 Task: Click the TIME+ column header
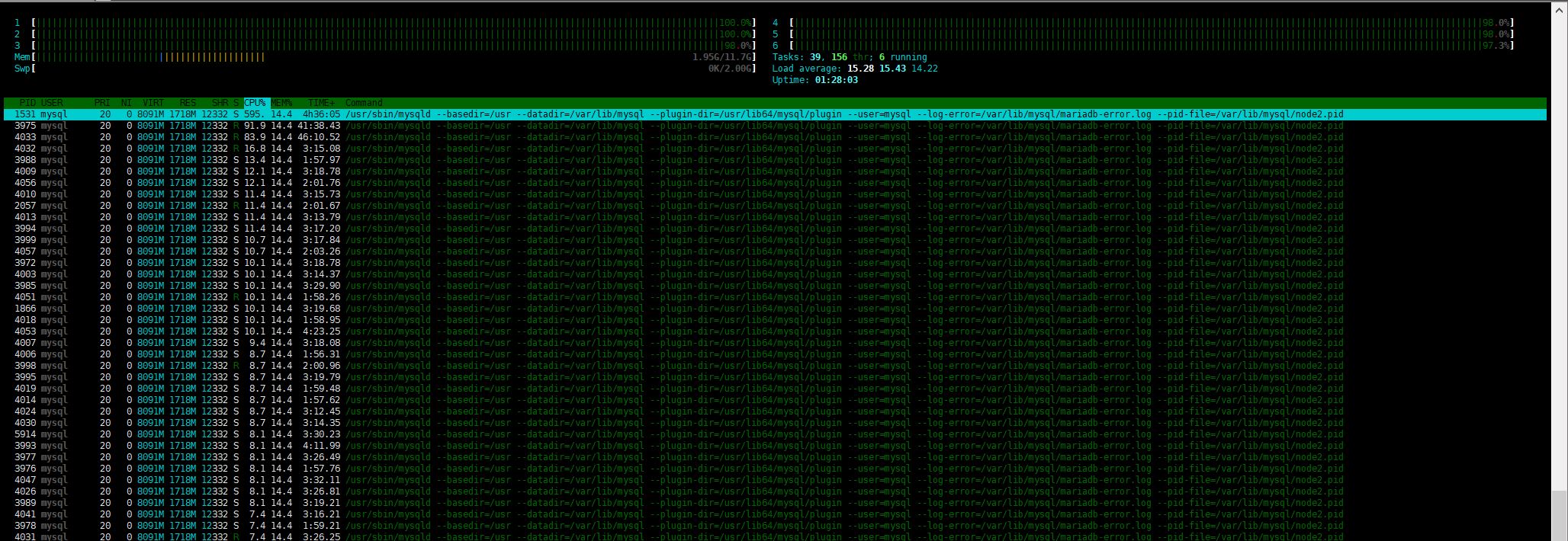click(x=321, y=103)
